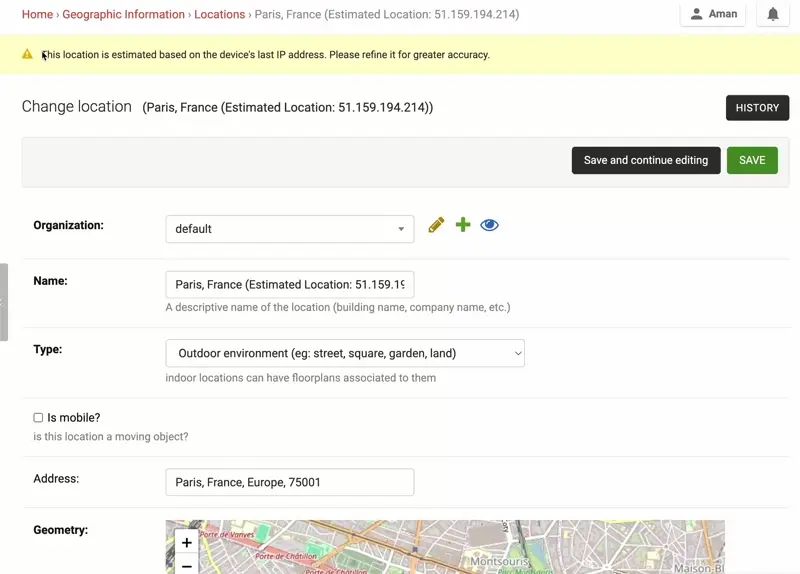Viewport: 800px width, 574px height.
Task: Focus the Address input field
Action: click(290, 482)
